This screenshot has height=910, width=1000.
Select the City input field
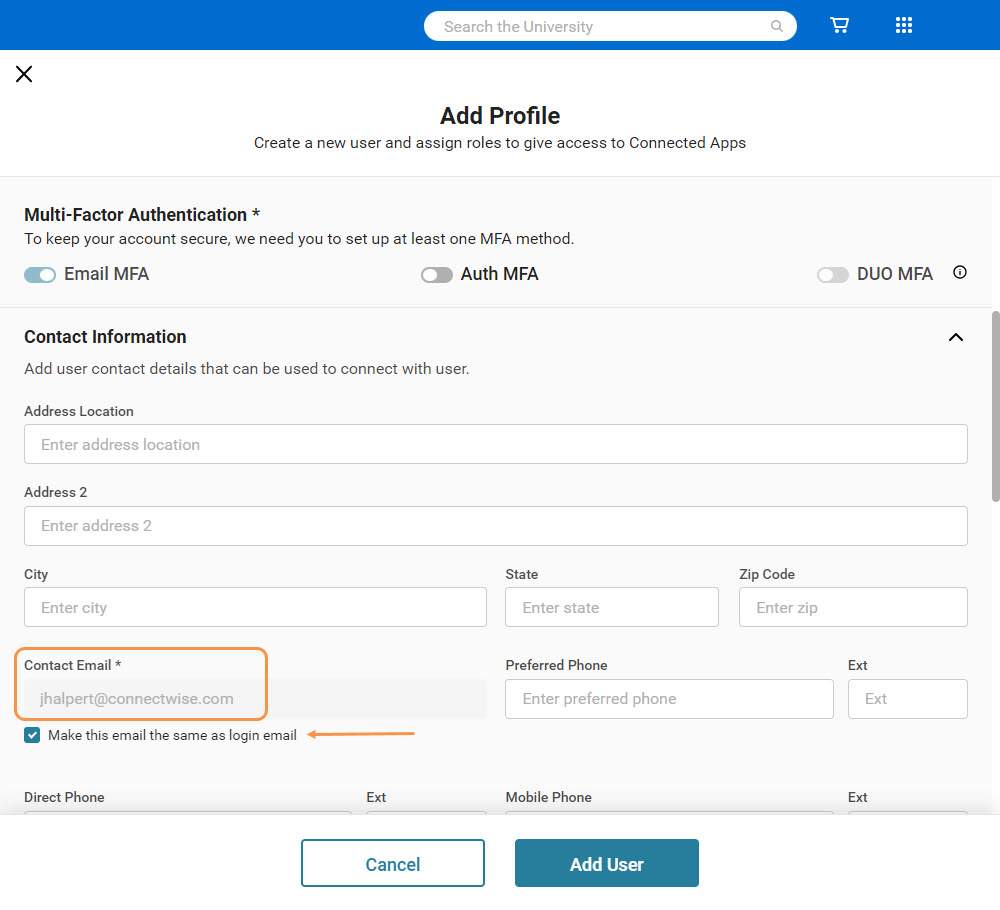[x=255, y=607]
